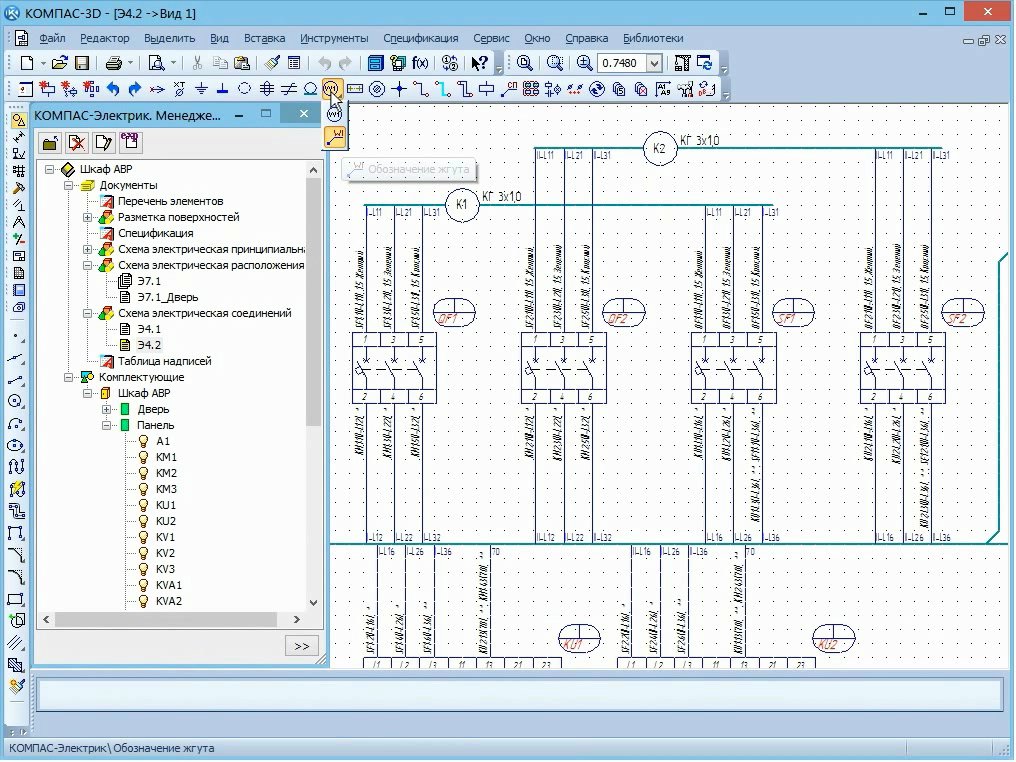Open the Инструменты menu
The height and width of the screenshot is (762, 1016).
click(334, 38)
